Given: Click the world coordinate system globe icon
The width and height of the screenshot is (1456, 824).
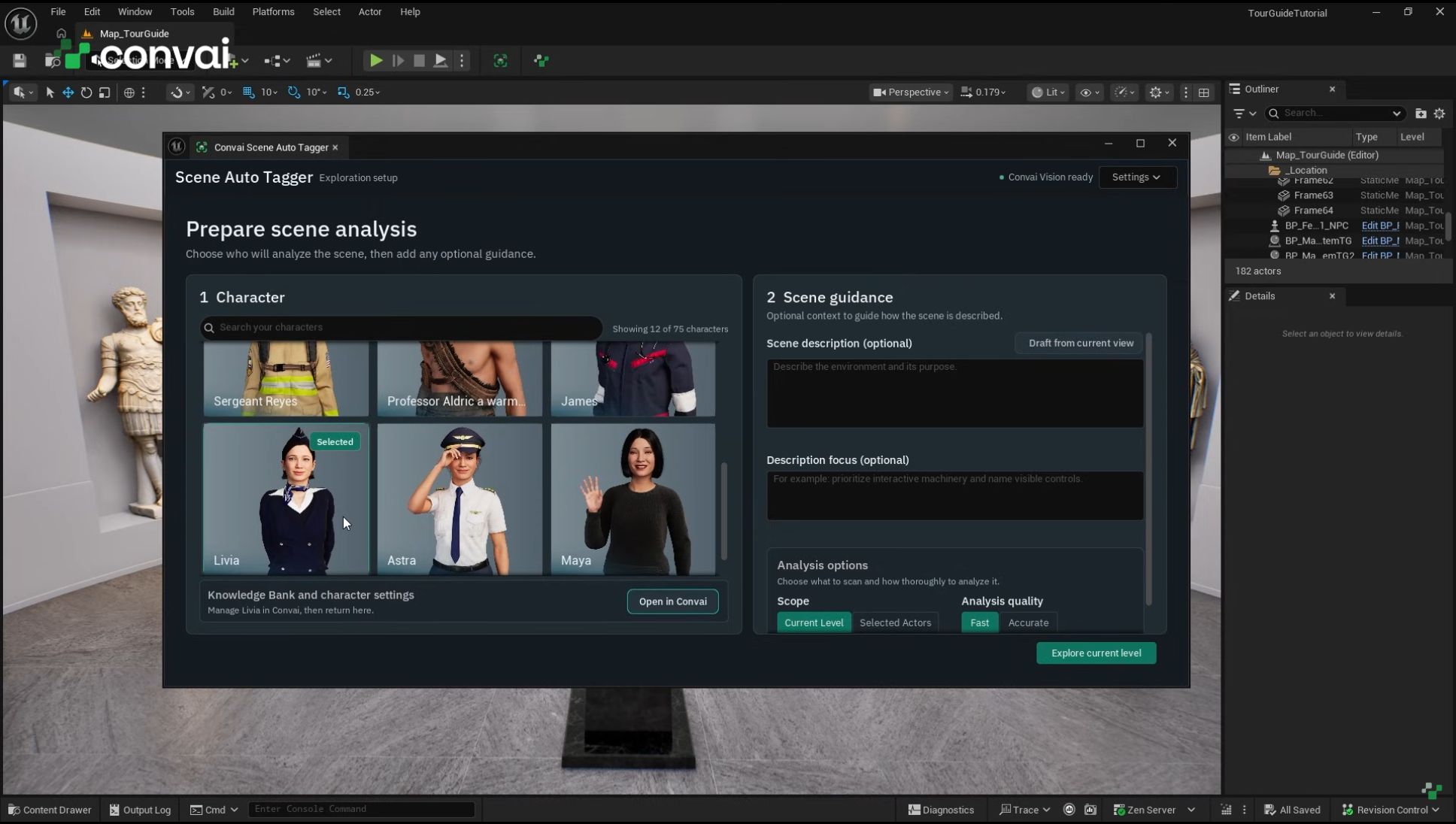Looking at the screenshot, I should click(129, 92).
